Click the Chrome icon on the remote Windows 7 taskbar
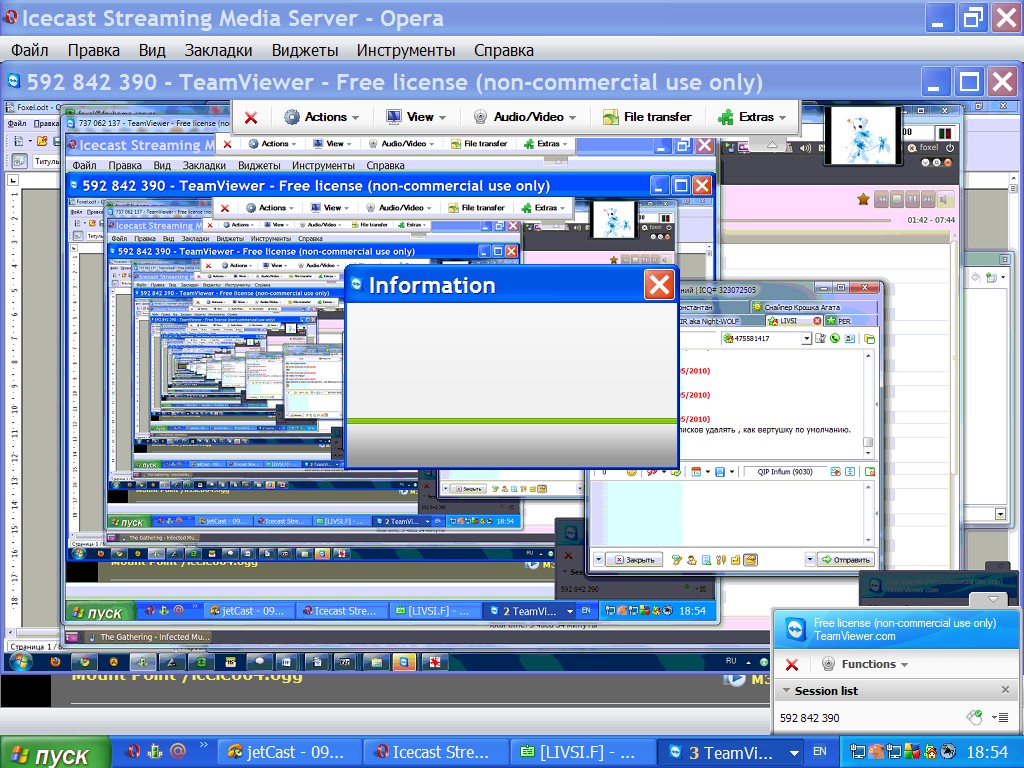Screen dimensions: 1024x768 [x=84, y=662]
